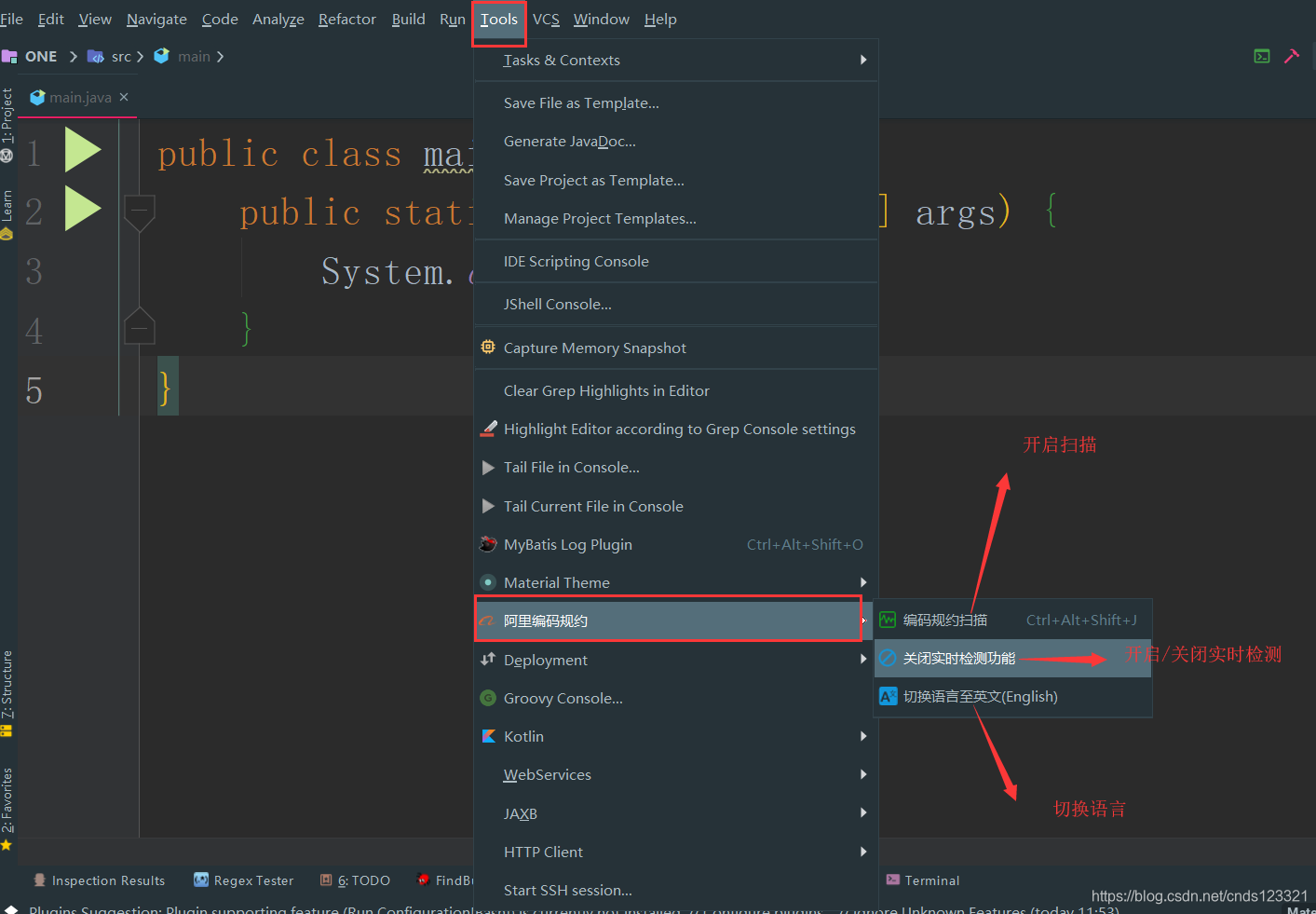Open the Run menu
The width and height of the screenshot is (1316, 914).
point(453,19)
